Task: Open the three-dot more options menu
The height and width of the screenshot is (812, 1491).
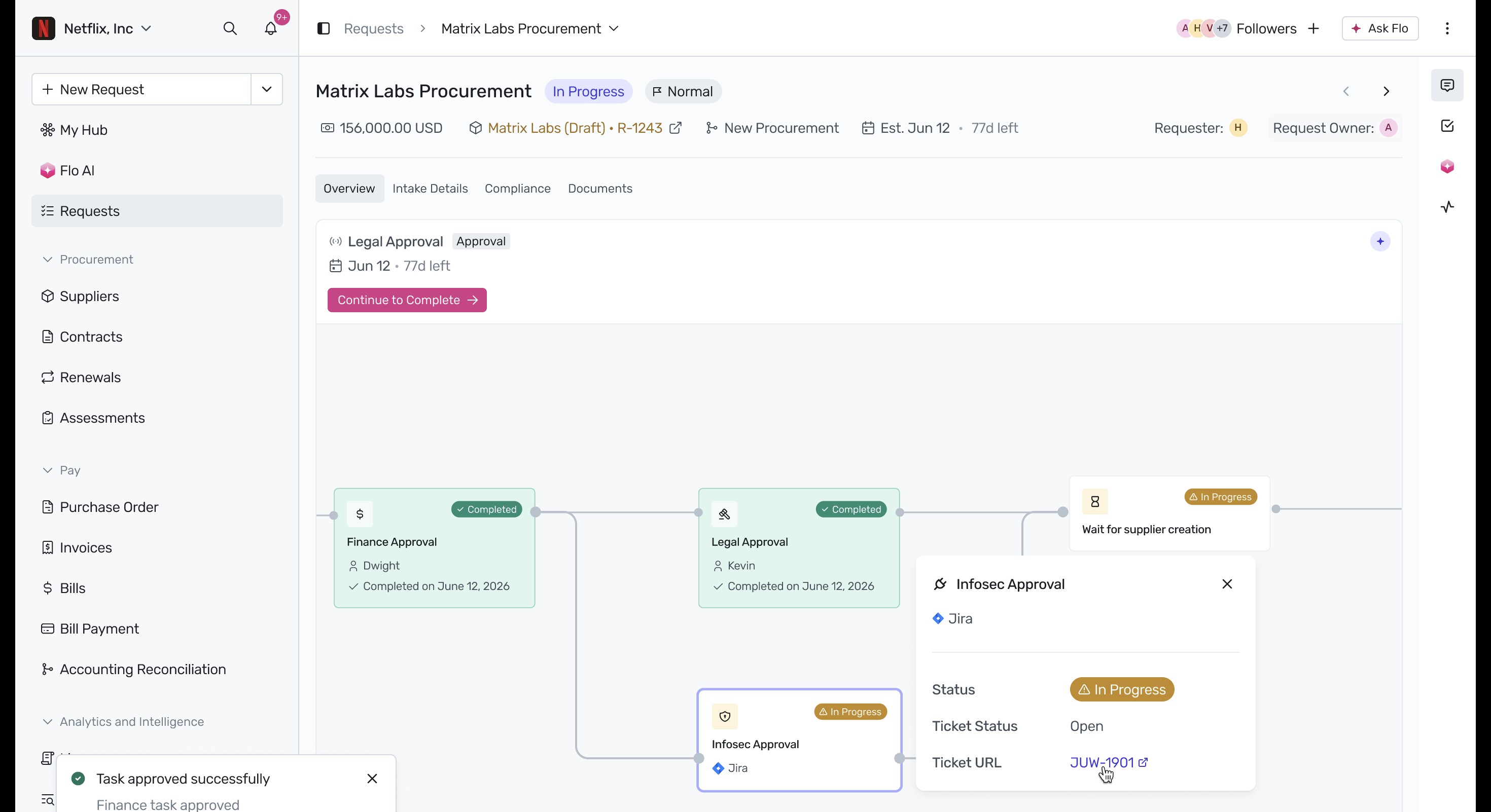Action: point(1447,28)
